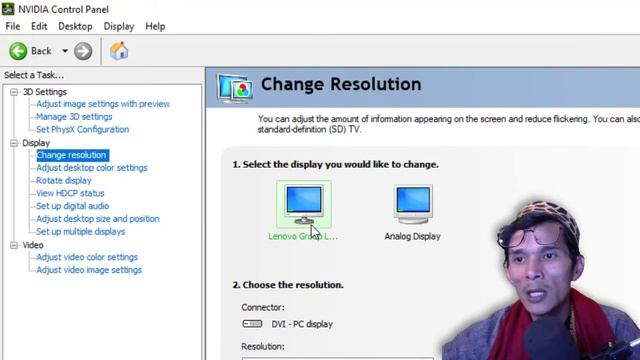Open Set up digital audio
Image resolution: width=640 pixels, height=360 pixels.
pos(73,206)
